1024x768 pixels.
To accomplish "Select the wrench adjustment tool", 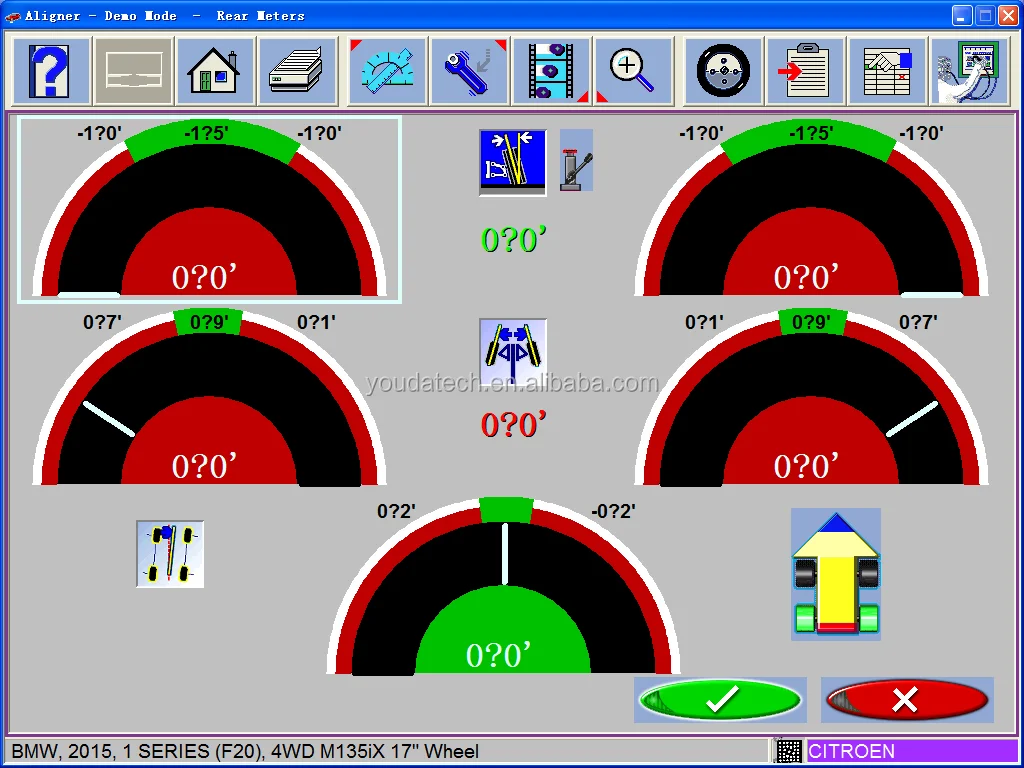I will point(470,70).
